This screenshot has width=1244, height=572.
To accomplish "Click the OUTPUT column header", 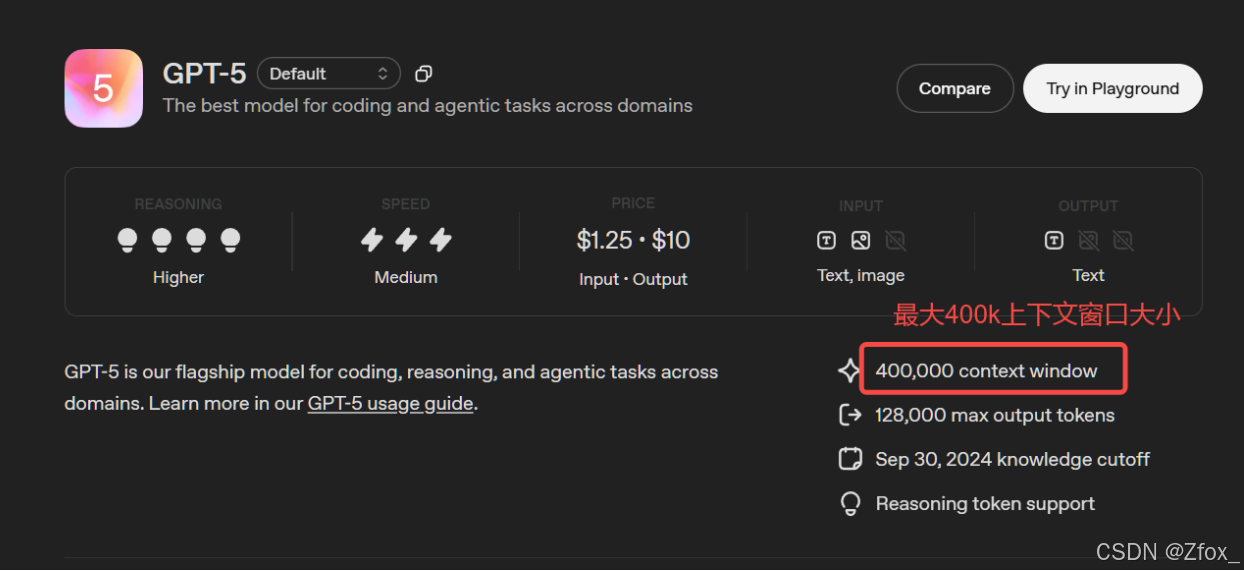I will click(x=1088, y=206).
